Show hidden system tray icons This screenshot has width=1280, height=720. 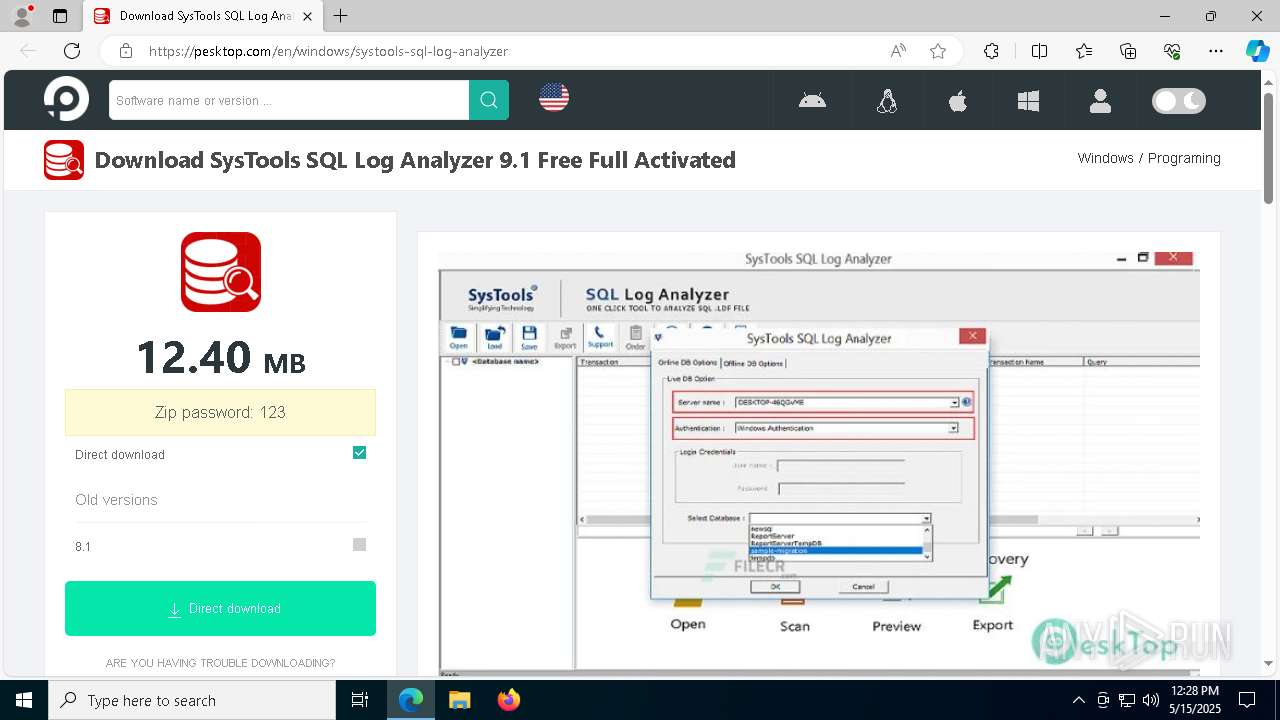(x=1078, y=700)
